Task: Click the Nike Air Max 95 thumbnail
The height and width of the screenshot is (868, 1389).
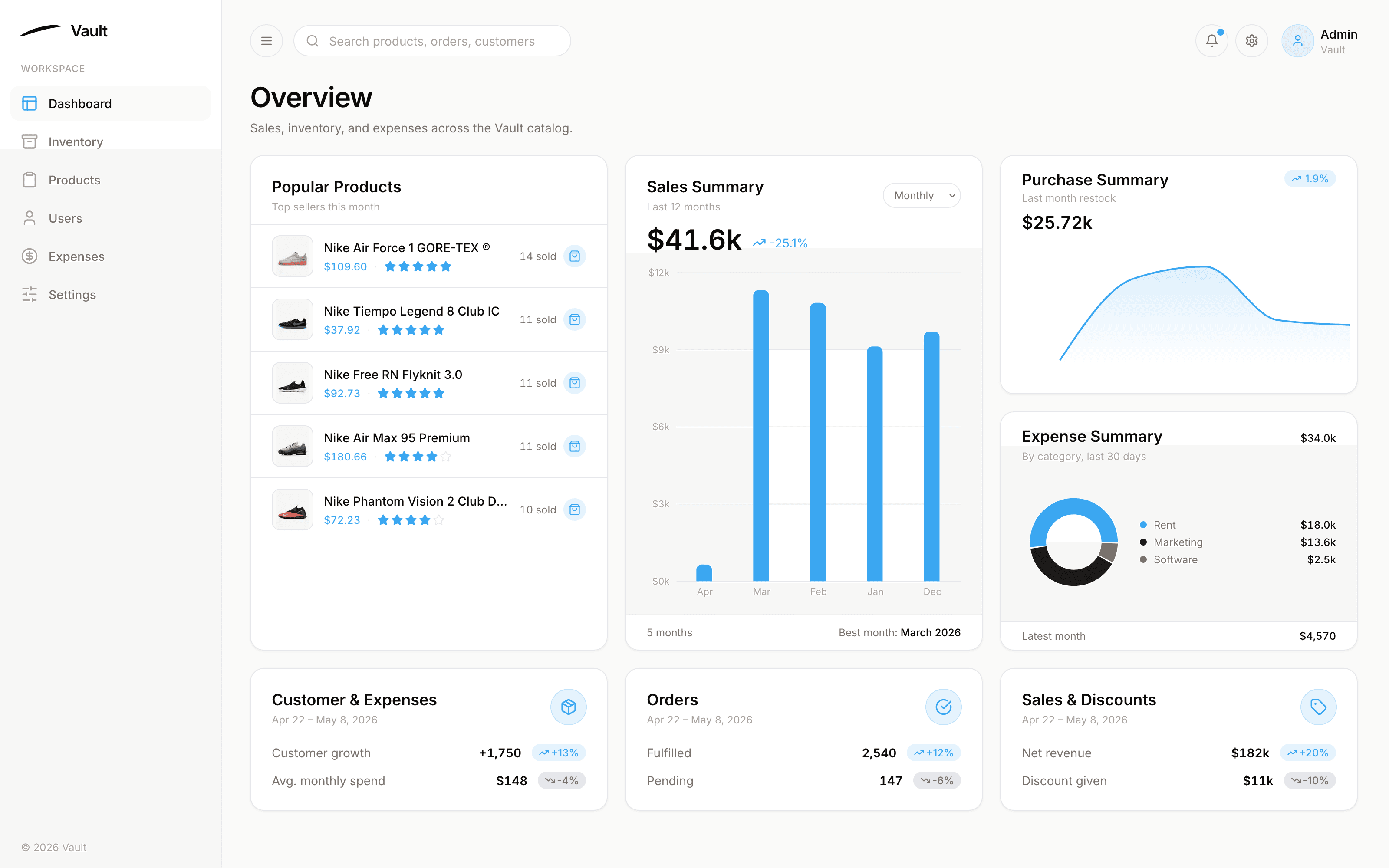Action: [x=292, y=446]
